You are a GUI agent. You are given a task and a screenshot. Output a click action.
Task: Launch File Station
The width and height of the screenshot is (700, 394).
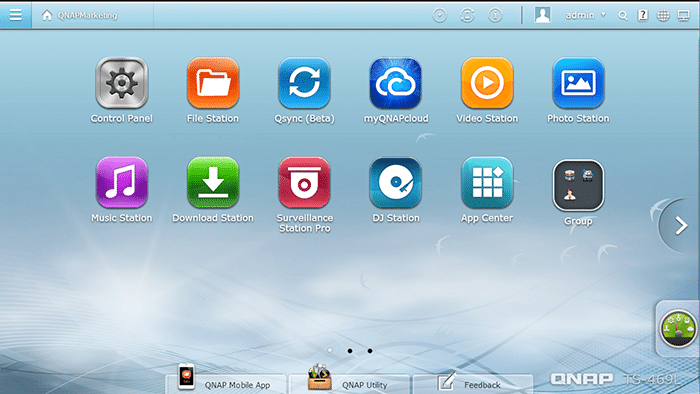(213, 83)
